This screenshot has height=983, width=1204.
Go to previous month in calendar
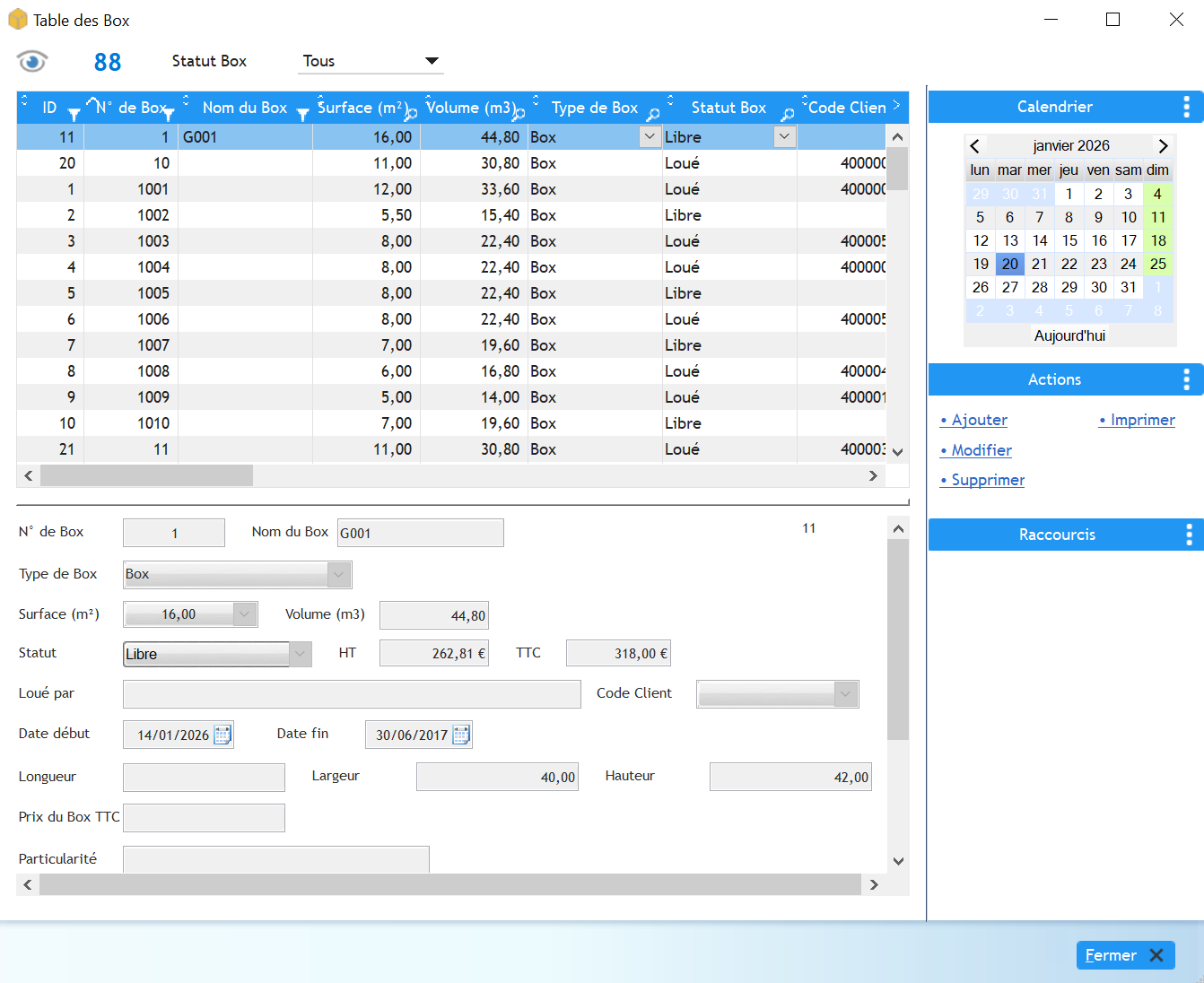[975, 145]
